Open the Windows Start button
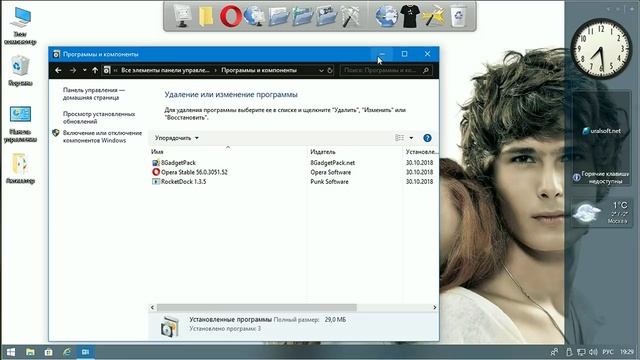This screenshot has height=360, width=640. click(11, 352)
